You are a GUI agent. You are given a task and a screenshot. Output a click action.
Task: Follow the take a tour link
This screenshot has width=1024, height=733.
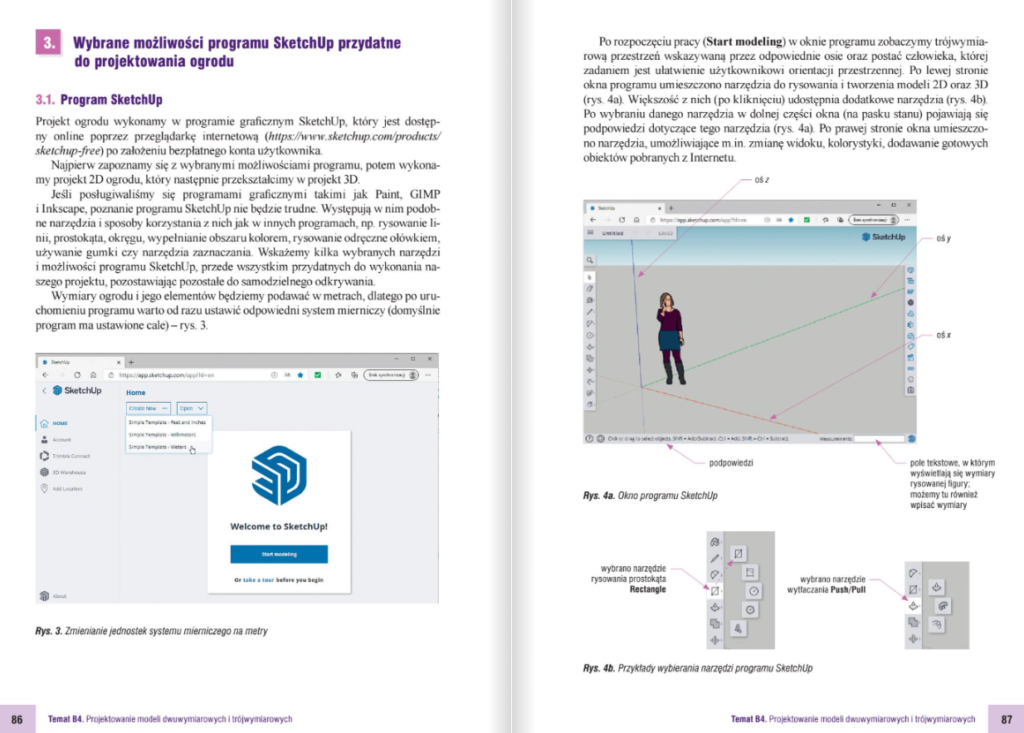point(259,580)
